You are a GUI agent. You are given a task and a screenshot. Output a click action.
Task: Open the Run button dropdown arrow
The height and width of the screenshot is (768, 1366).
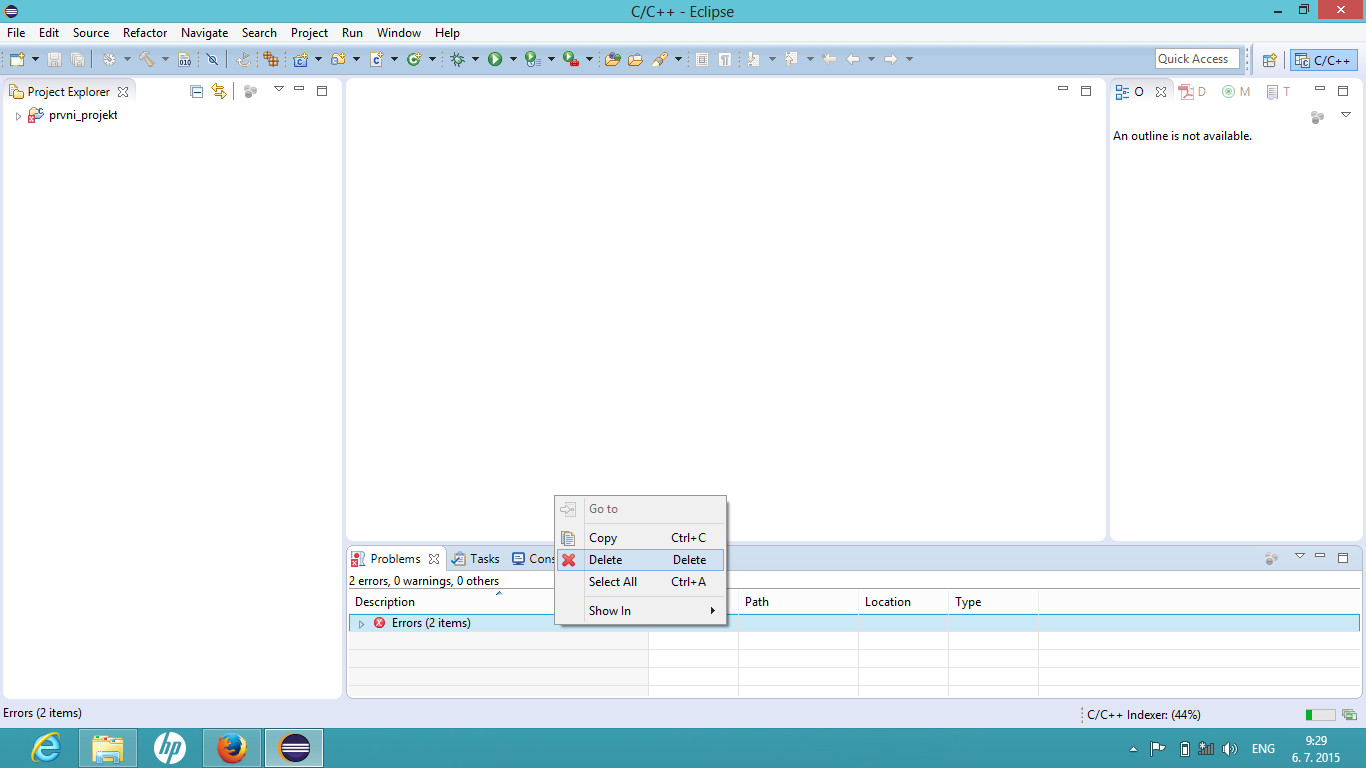[513, 60]
